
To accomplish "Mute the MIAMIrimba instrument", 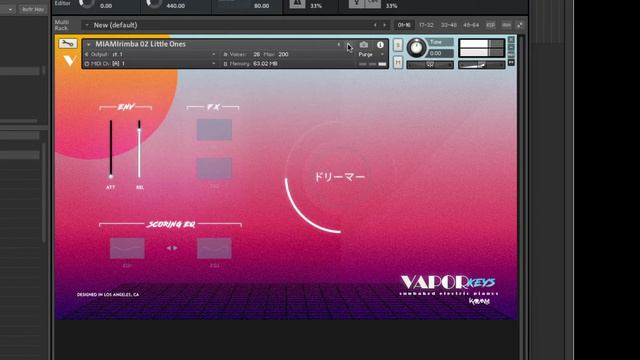I will (x=398, y=62).
